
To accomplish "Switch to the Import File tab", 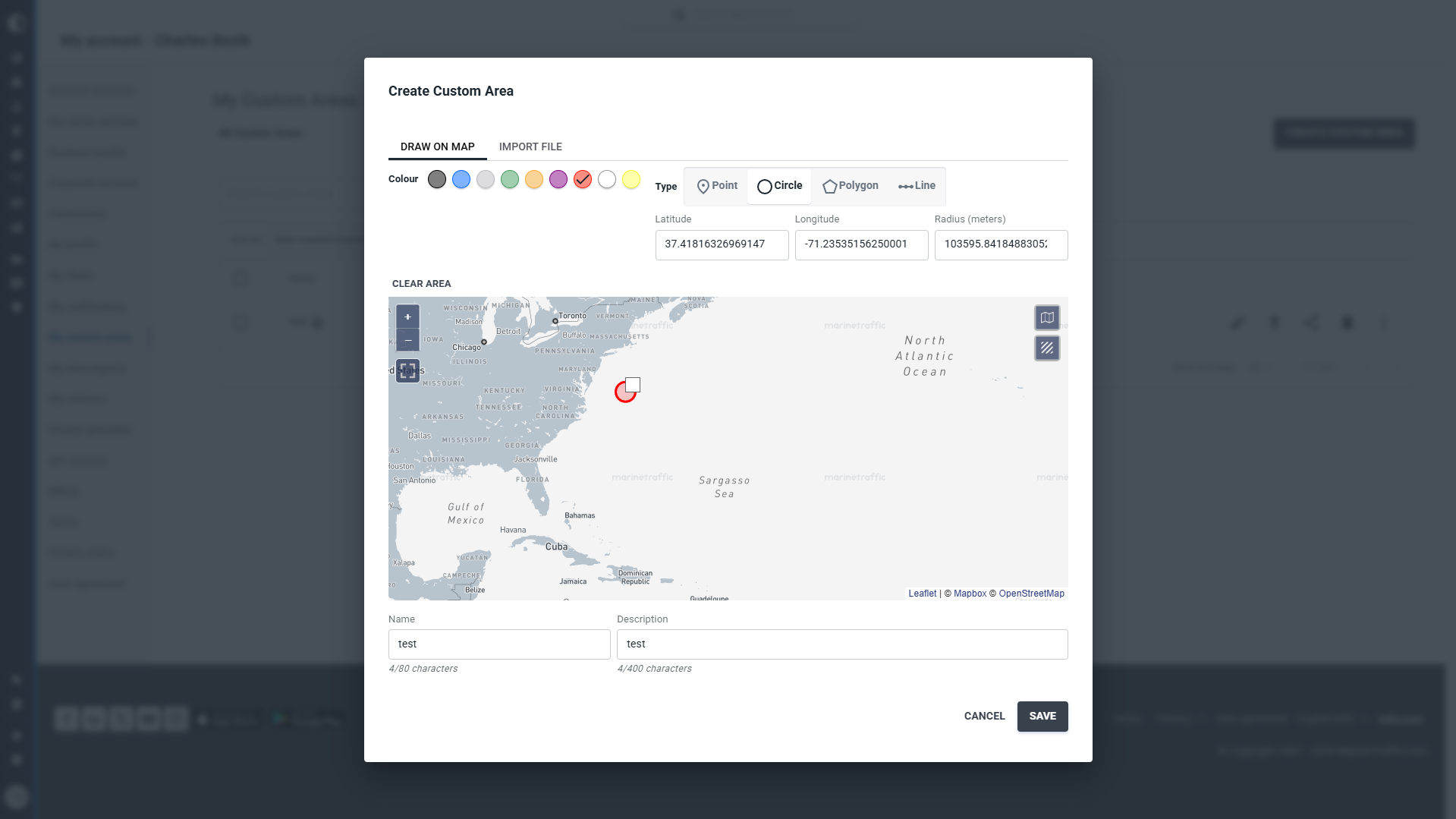I will (x=530, y=146).
